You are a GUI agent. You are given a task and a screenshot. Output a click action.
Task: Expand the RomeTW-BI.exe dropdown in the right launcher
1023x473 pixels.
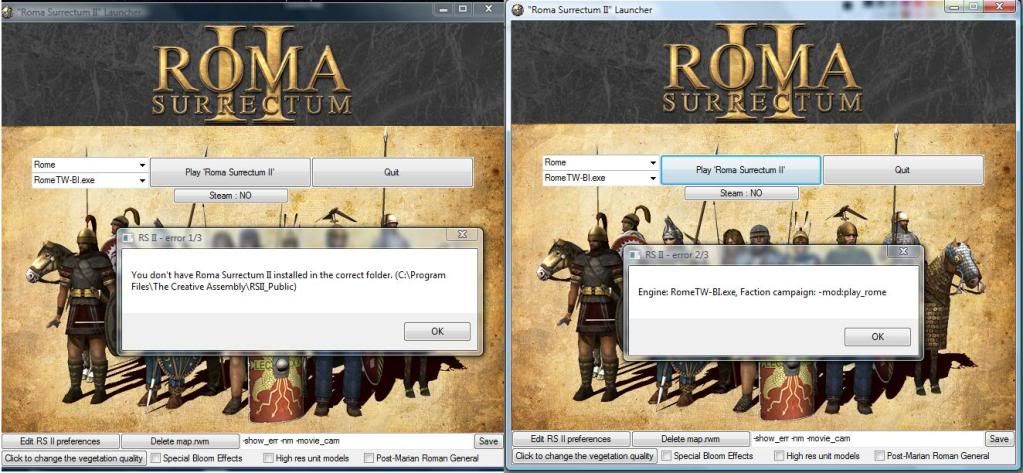coord(652,178)
